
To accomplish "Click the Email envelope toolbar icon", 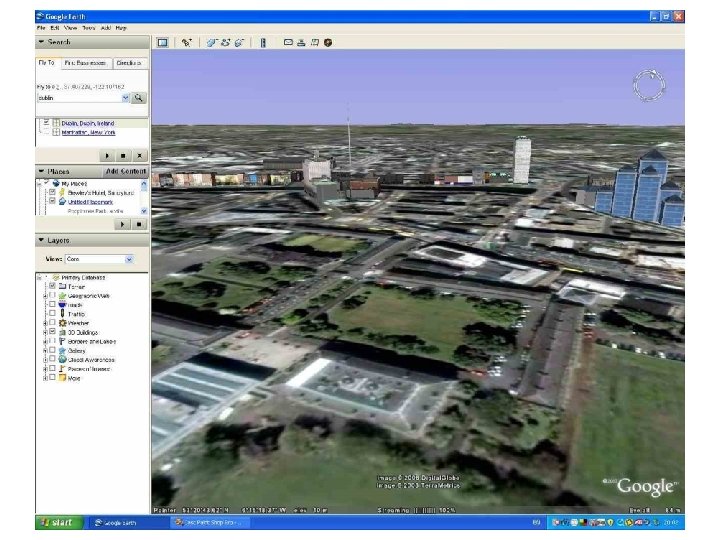I will coord(288,43).
